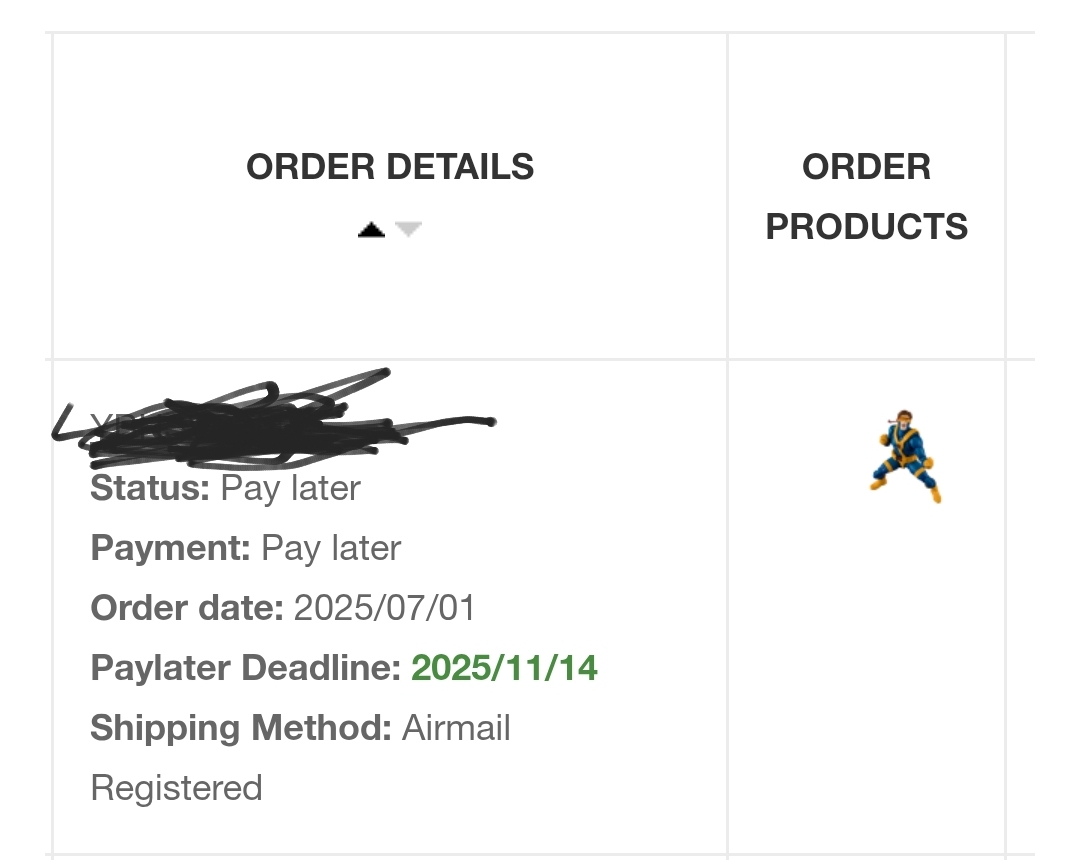1080x860 pixels.
Task: Select the green 2025/11/14 deadline date
Action: pos(504,668)
